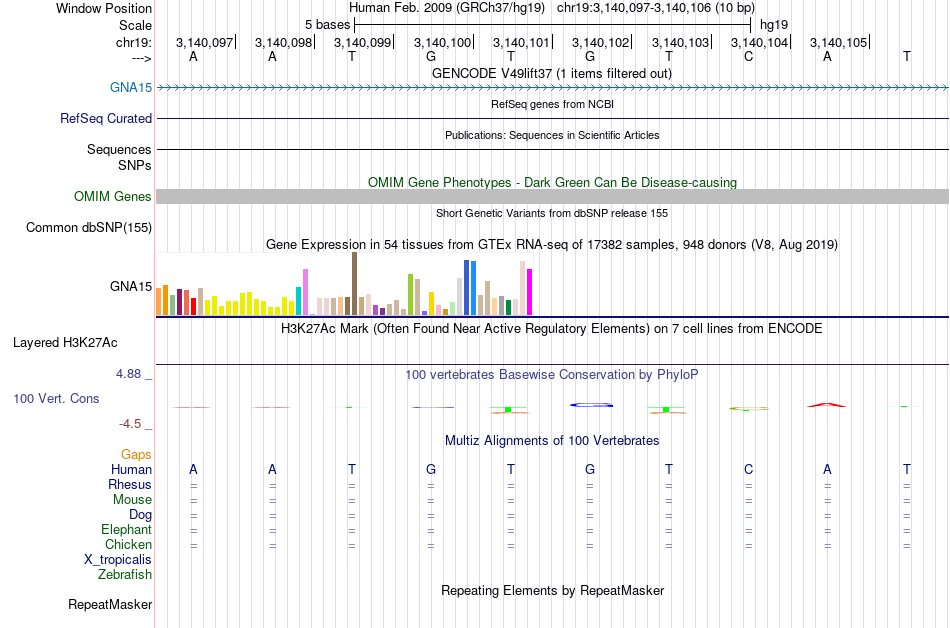Click the Zebrafish species label
The image size is (950, 628).
(125, 574)
